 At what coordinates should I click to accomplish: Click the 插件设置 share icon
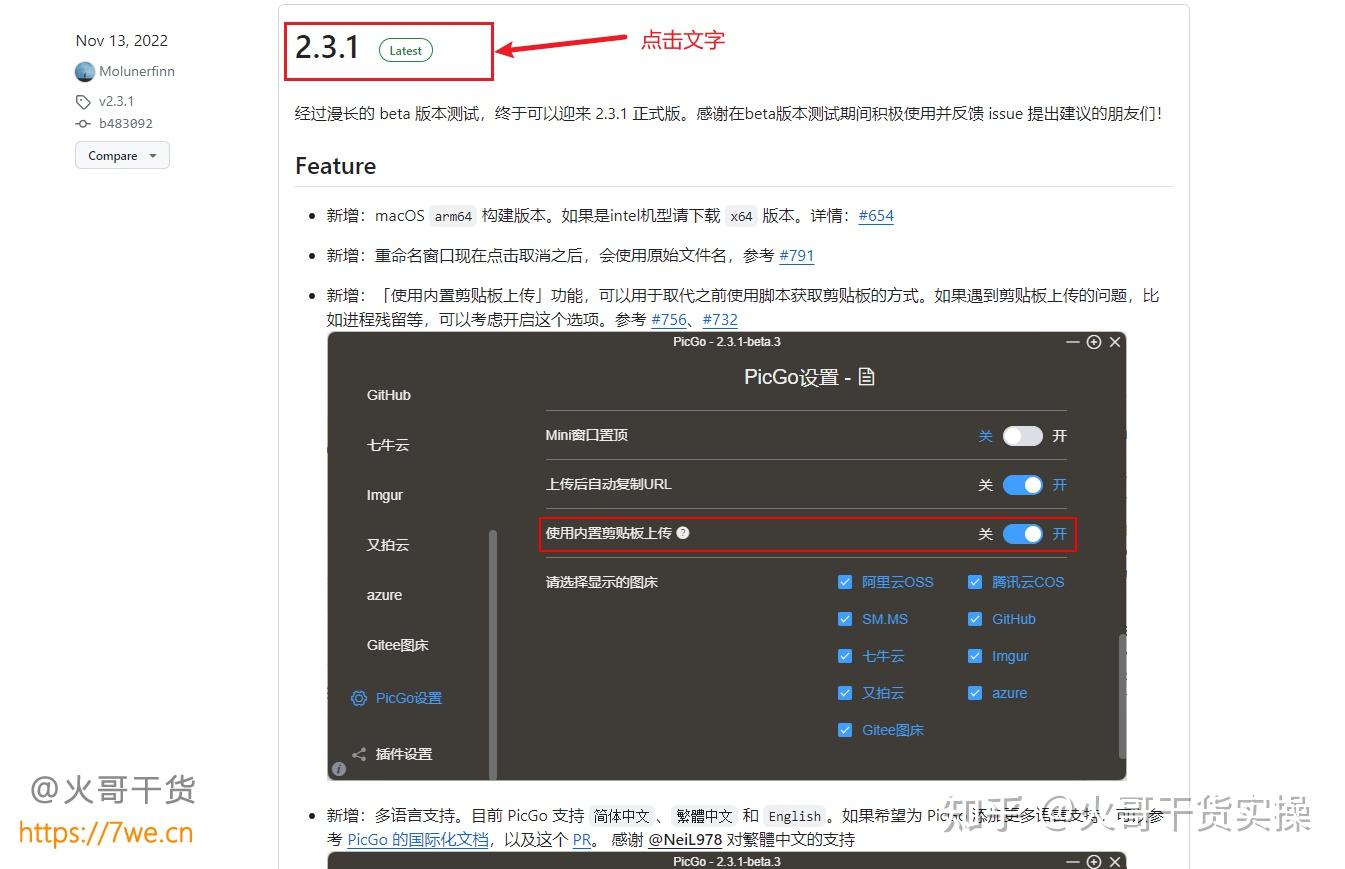coord(358,754)
